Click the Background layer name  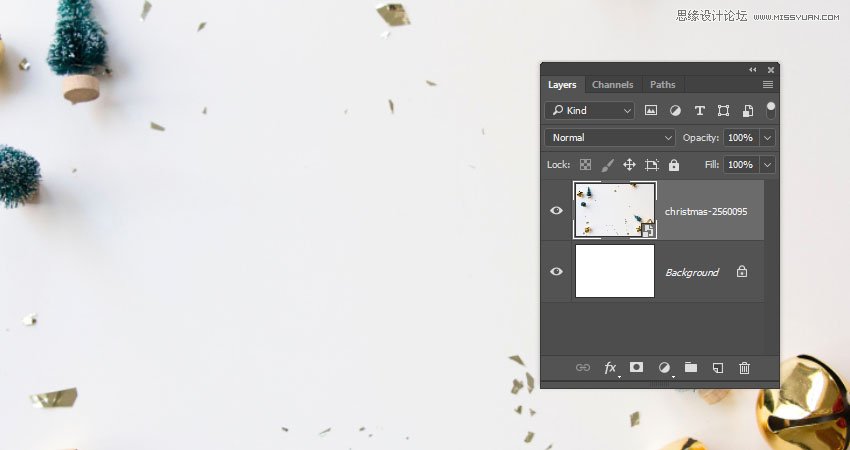coord(692,272)
